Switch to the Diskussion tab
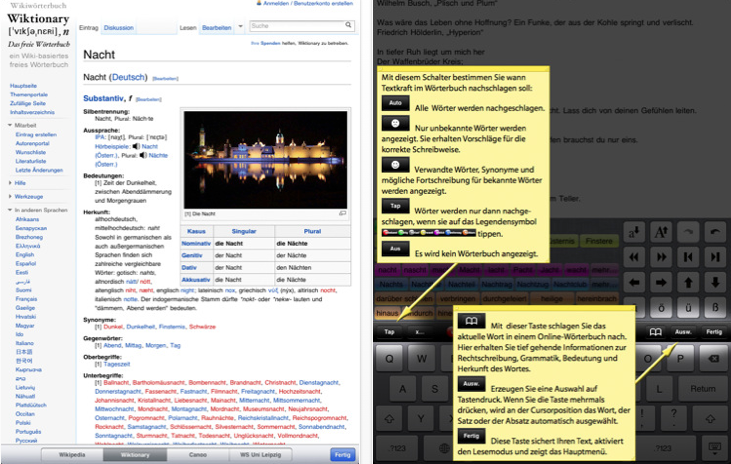 point(119,26)
